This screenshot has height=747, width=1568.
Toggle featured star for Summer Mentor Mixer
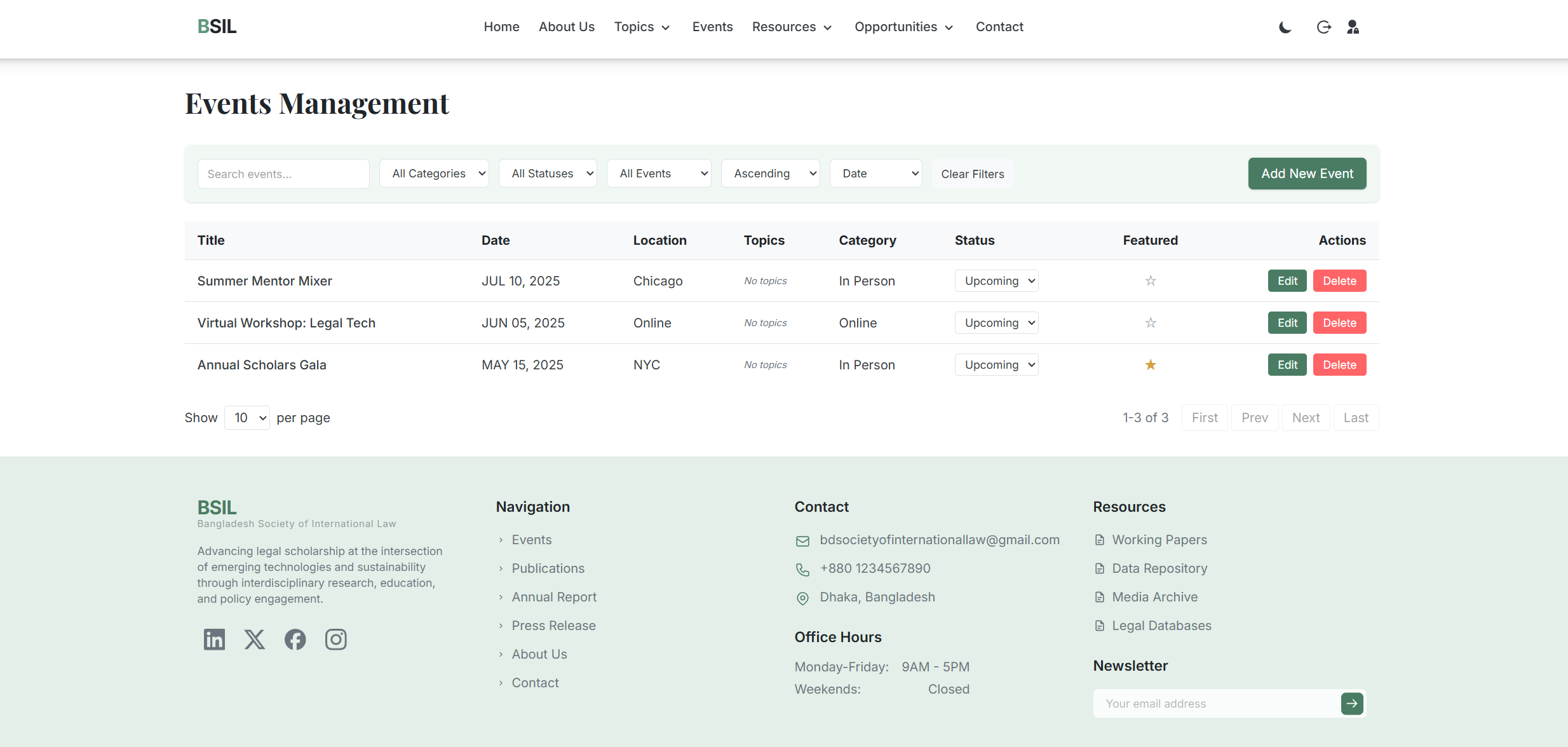point(1150,280)
